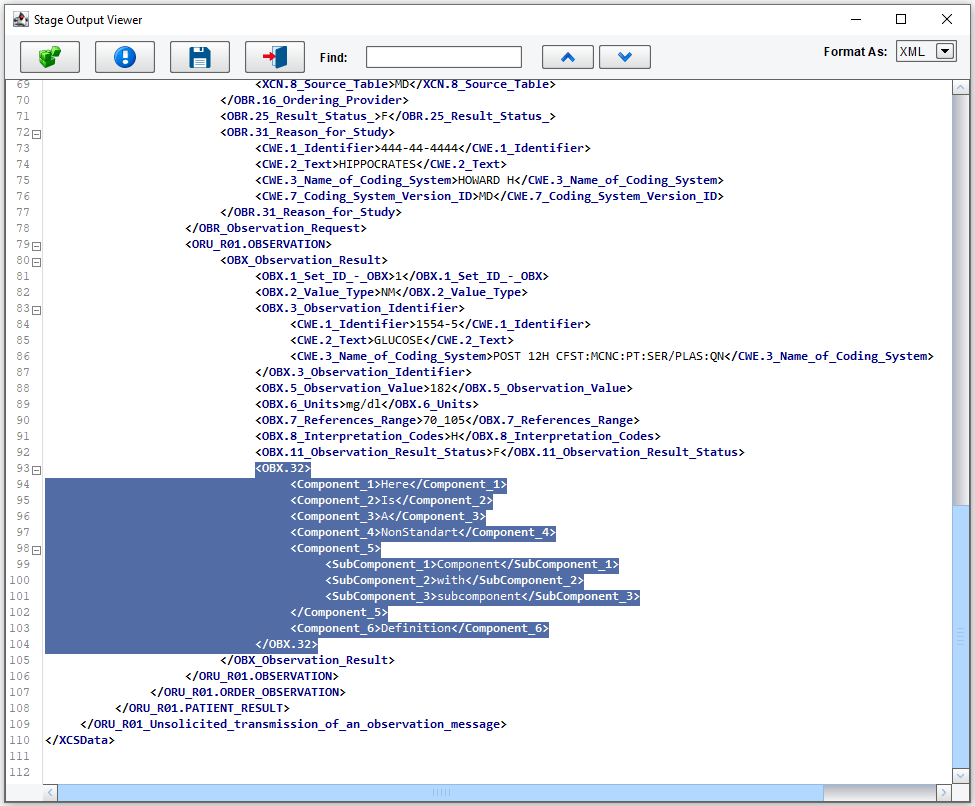Click the GLUCOSE CWE.2_Text line
Screen dimensions: 975x806
point(402,340)
